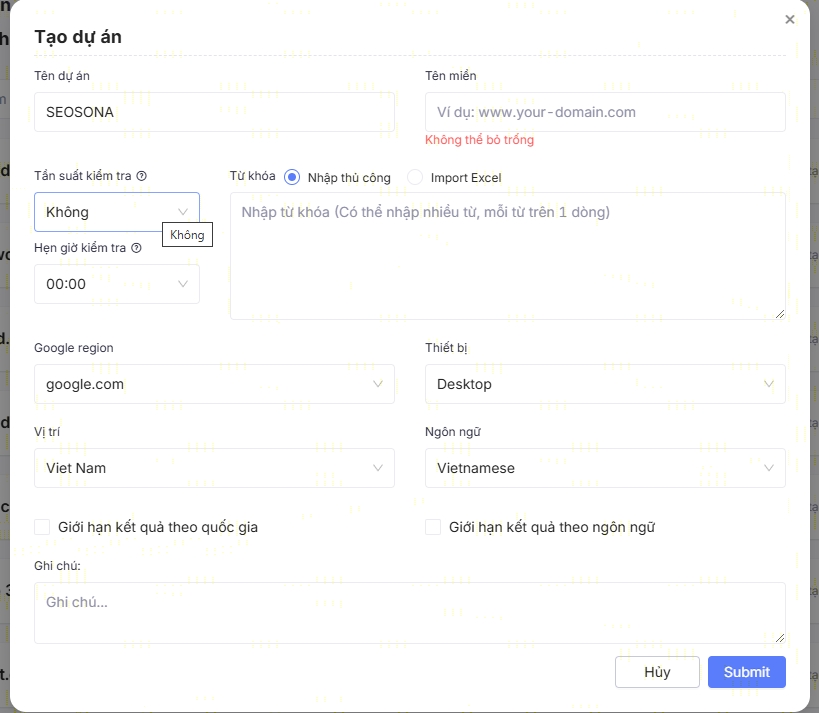
Task: Expand the Ngôn ngữ Vietnamese dropdown
Action: tap(605, 468)
